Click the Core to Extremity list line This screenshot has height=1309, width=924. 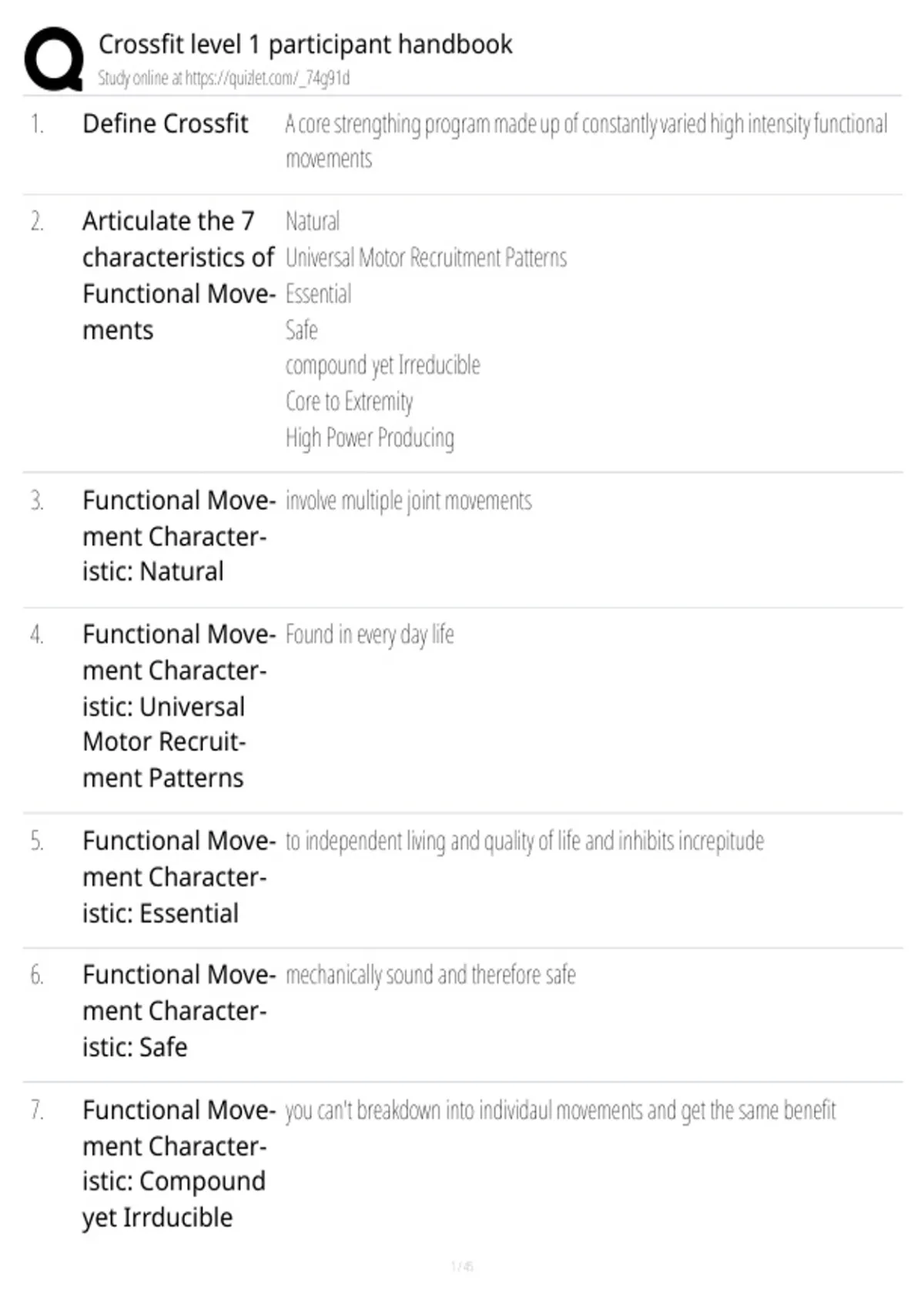tap(349, 401)
